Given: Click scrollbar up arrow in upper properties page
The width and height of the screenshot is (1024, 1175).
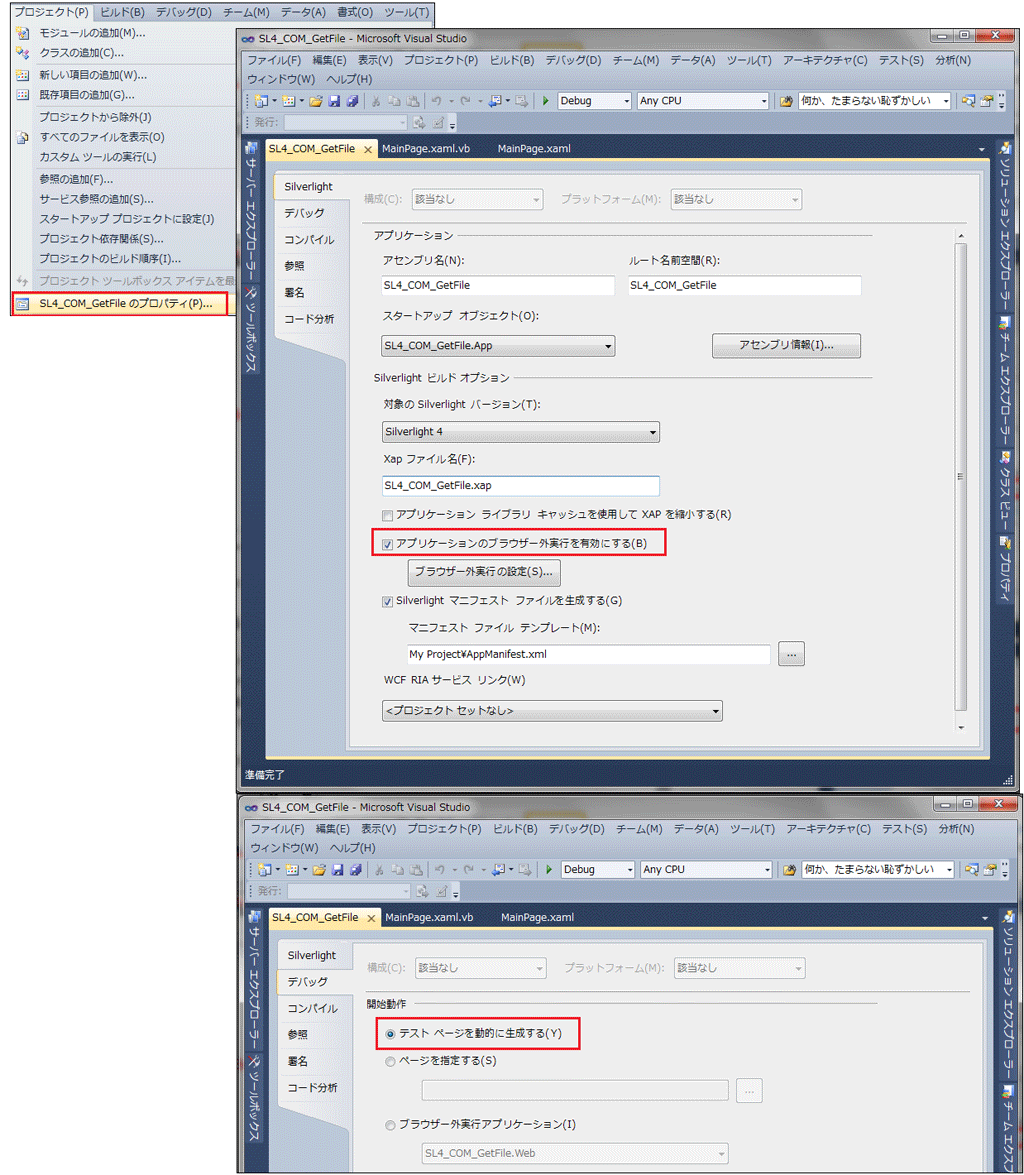Looking at the screenshot, I should coord(960,236).
